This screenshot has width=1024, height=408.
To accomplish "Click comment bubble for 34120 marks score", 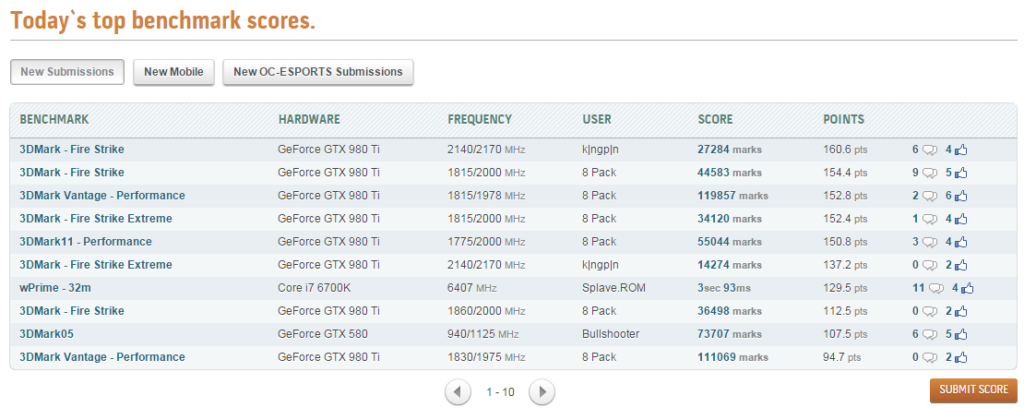I will 929,219.
